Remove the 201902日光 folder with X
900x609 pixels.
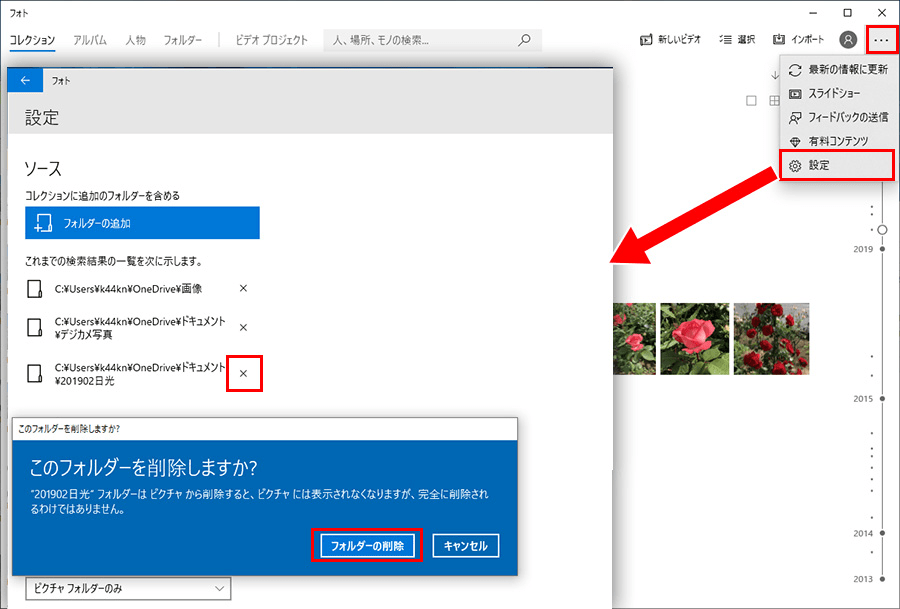(244, 373)
